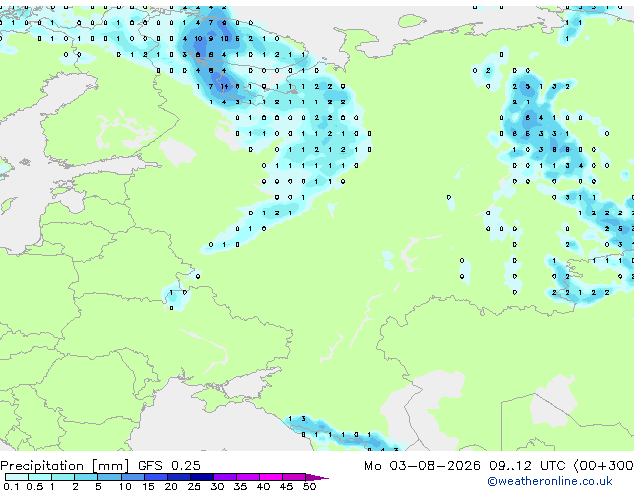
Task: Select the 1–2 mm legend color swatch
Action: point(63,477)
